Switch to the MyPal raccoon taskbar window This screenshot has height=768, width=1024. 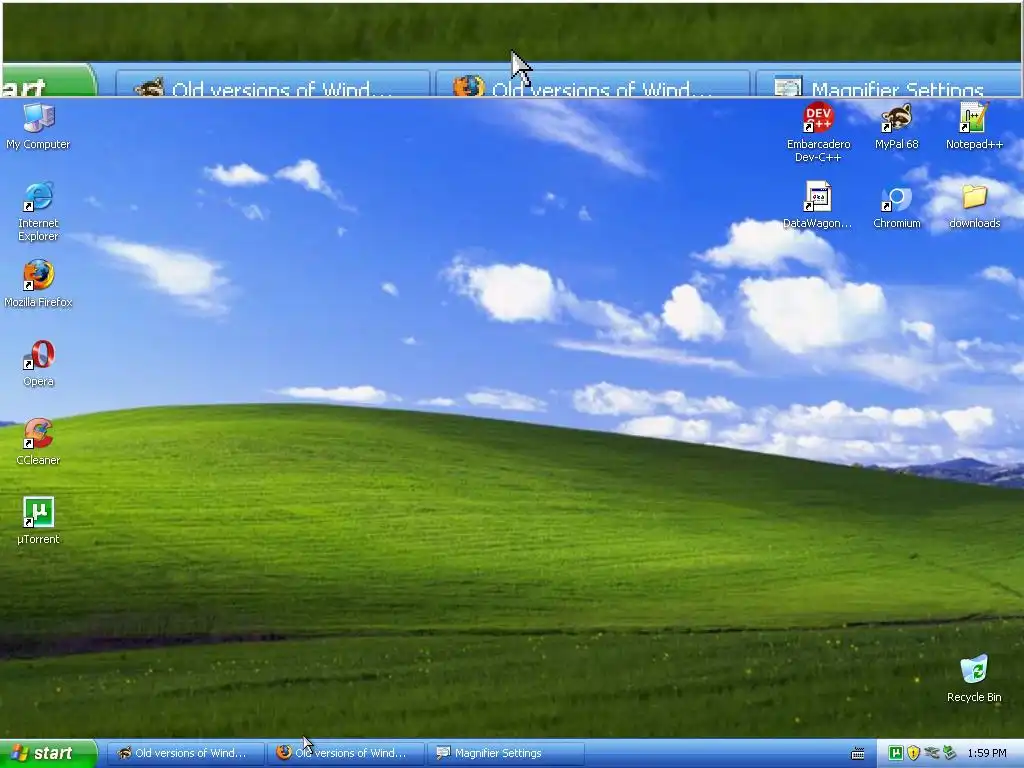(x=186, y=753)
